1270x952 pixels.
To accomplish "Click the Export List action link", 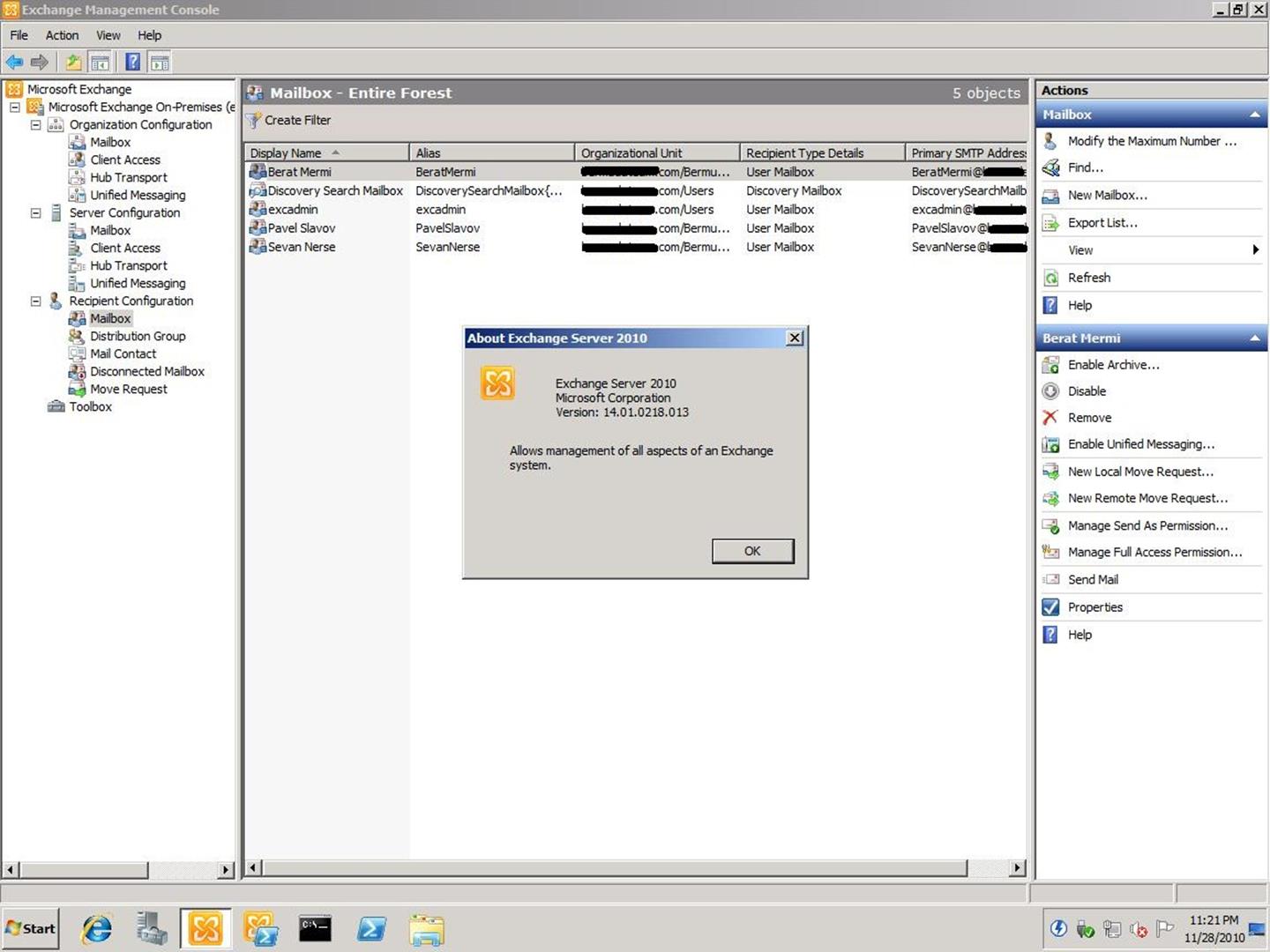I will pos(1102,223).
